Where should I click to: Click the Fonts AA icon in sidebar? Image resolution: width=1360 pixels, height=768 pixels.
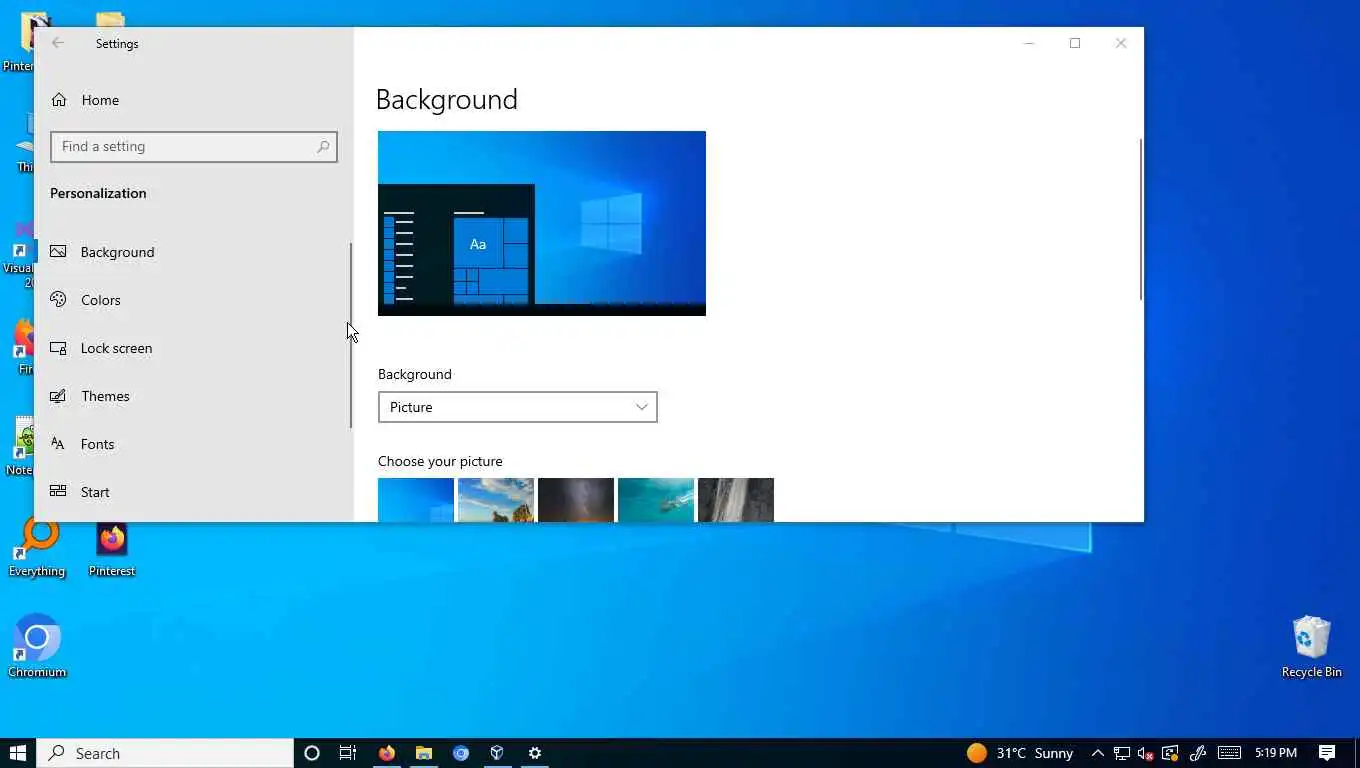[x=59, y=444]
